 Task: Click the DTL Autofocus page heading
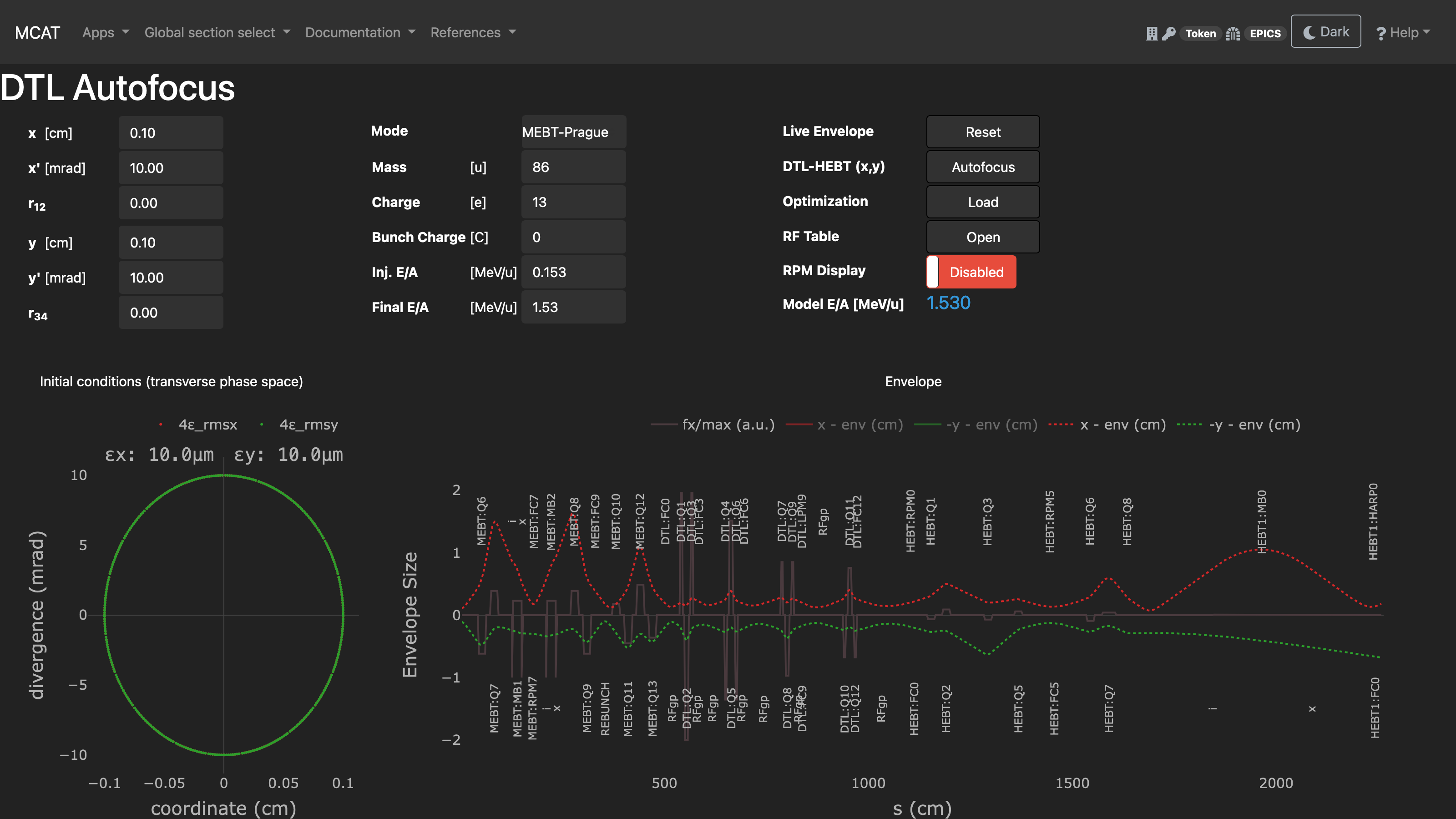coord(117,88)
